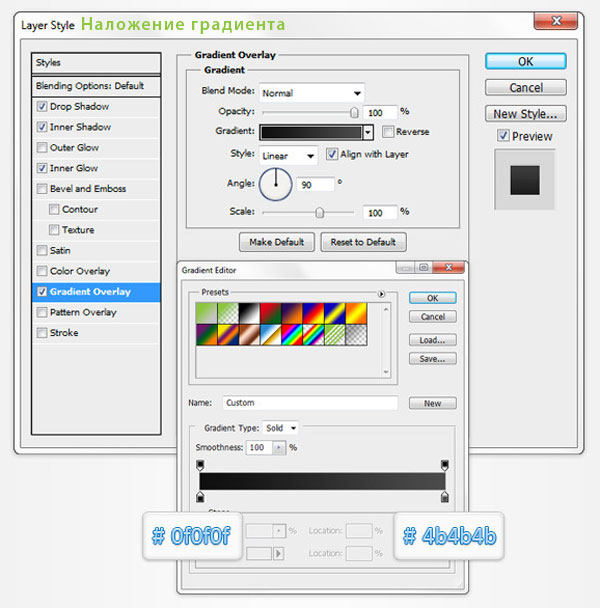Expand the gradient Style dropdown

tap(288, 155)
